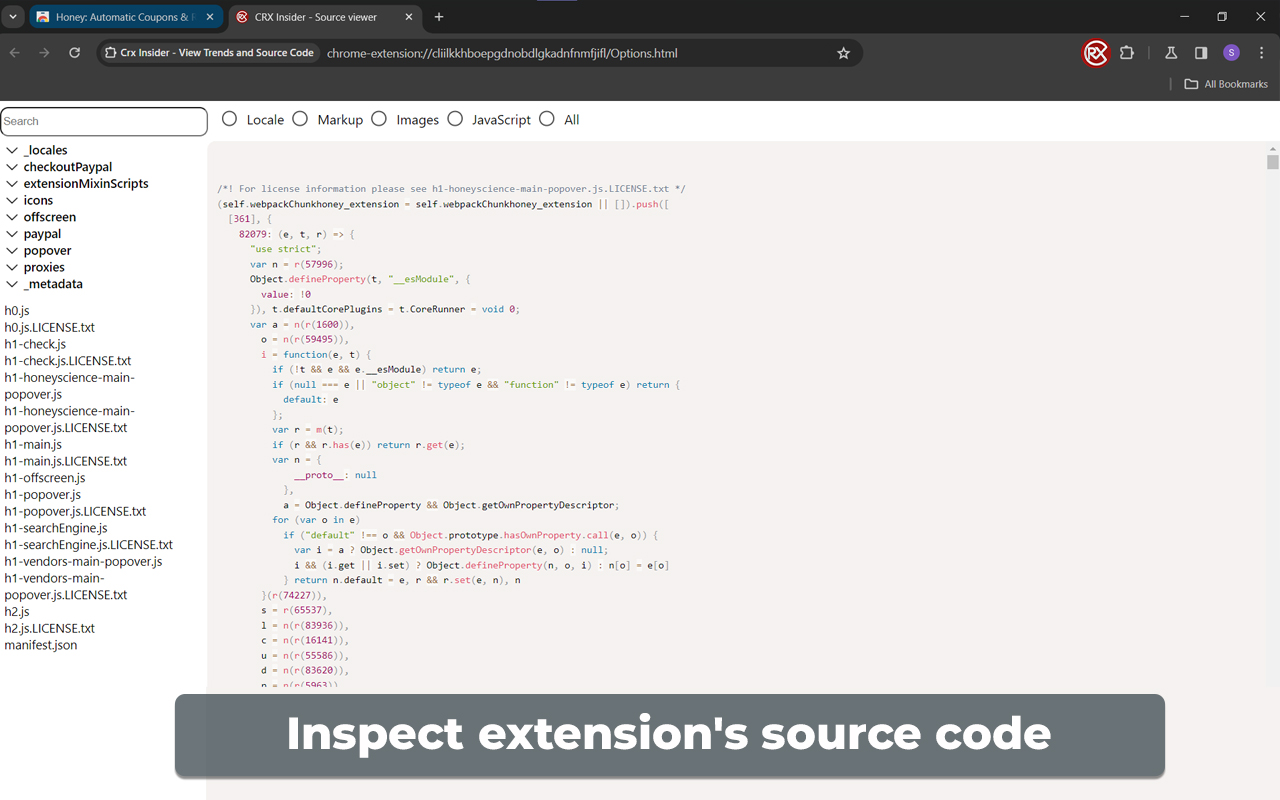This screenshot has width=1280, height=800.
Task: Select the Markup filter radio button
Action: (x=300, y=119)
